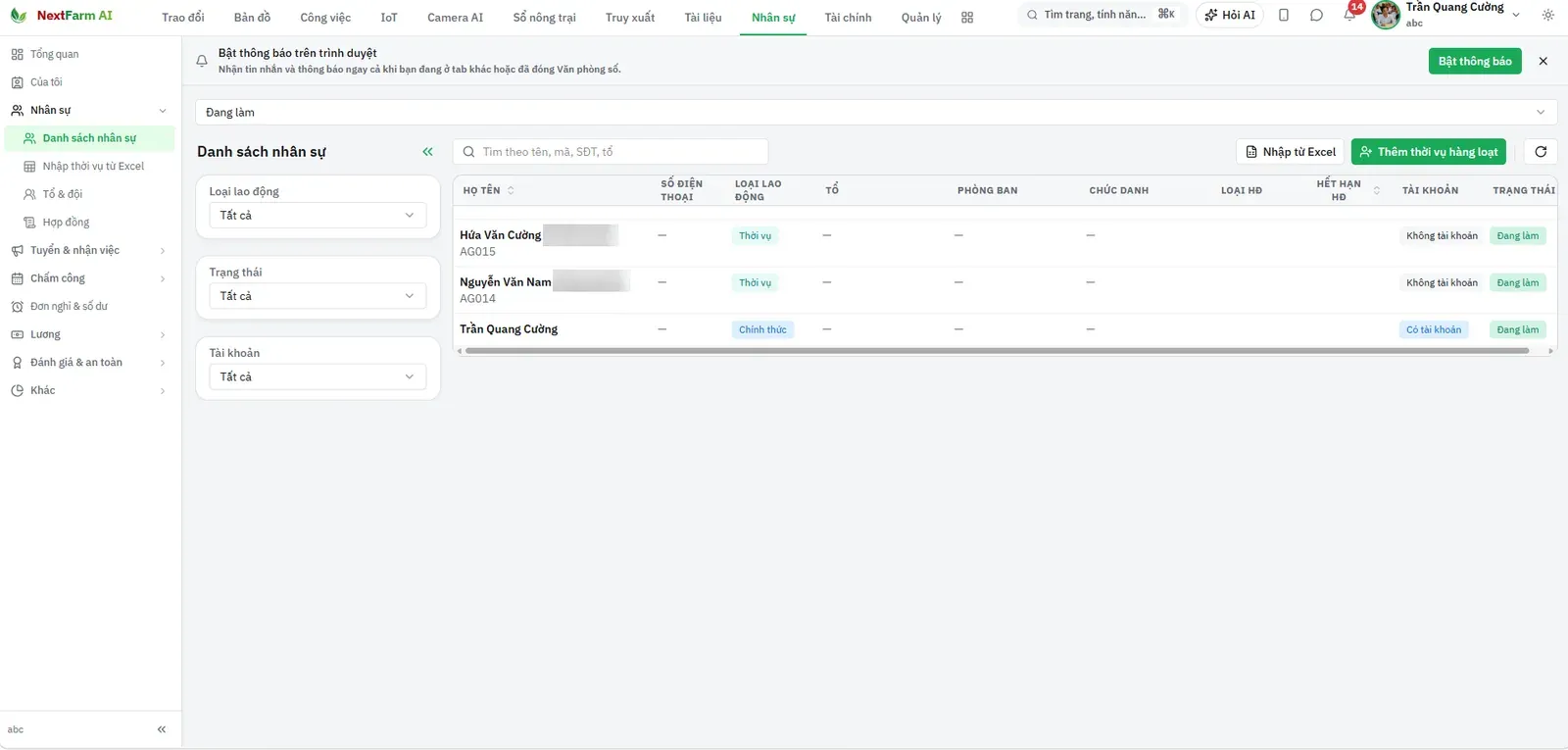This screenshot has height=750, width=1568.
Task: Click the NextFarm AI logo
Action: (61, 16)
